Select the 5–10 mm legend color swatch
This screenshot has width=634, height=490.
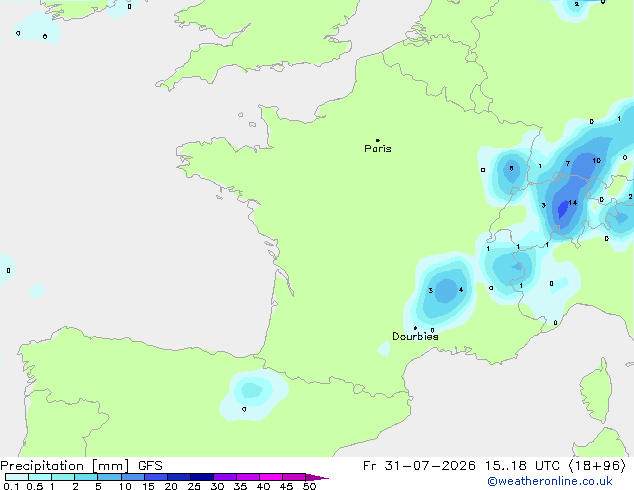pyautogui.click(x=109, y=477)
